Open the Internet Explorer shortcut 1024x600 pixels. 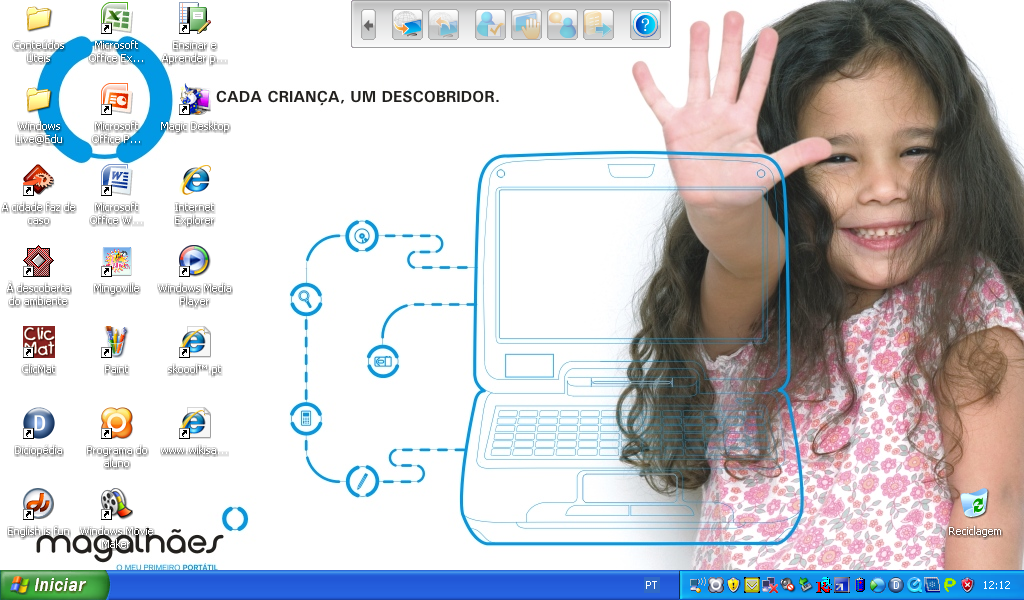[195, 196]
